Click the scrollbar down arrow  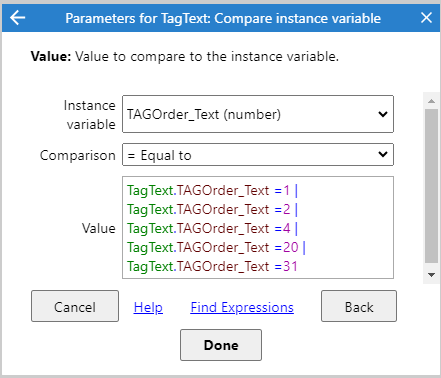pos(432,275)
